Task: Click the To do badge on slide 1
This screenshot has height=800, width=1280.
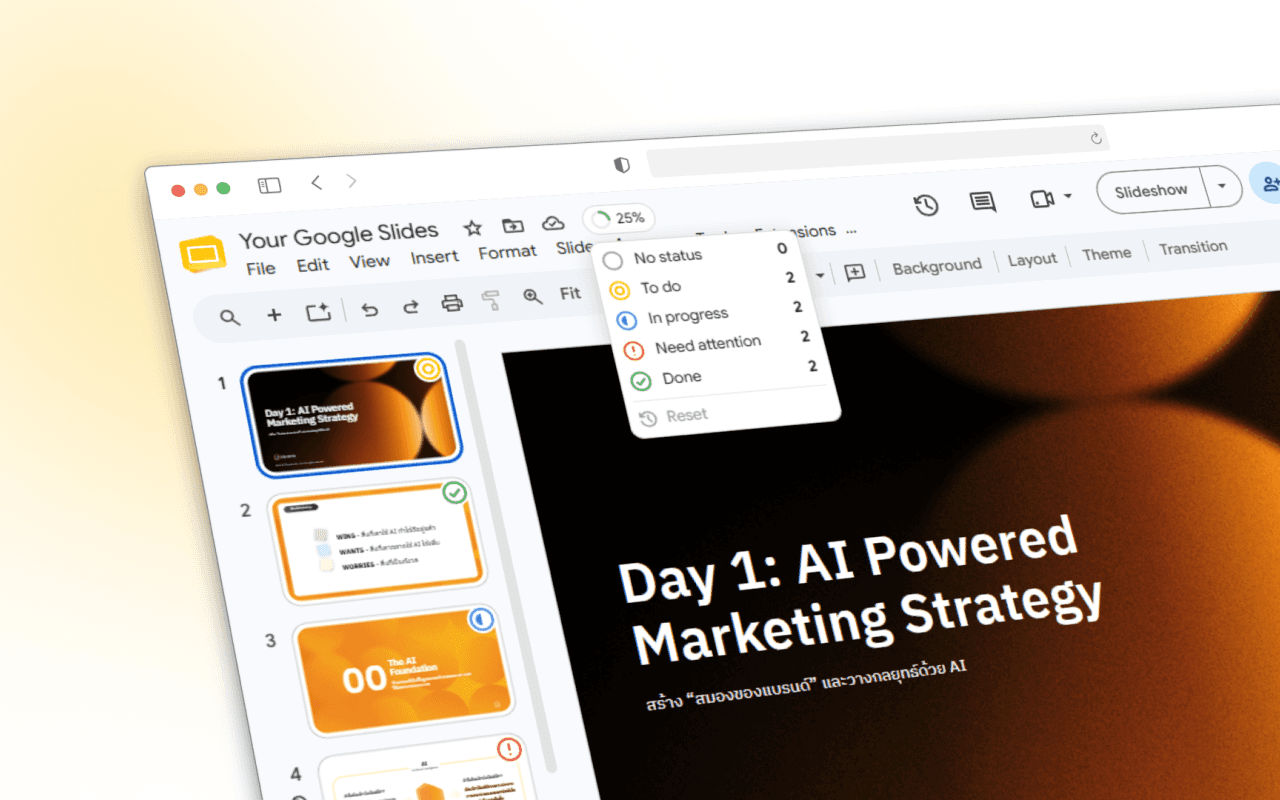Action: [x=428, y=369]
